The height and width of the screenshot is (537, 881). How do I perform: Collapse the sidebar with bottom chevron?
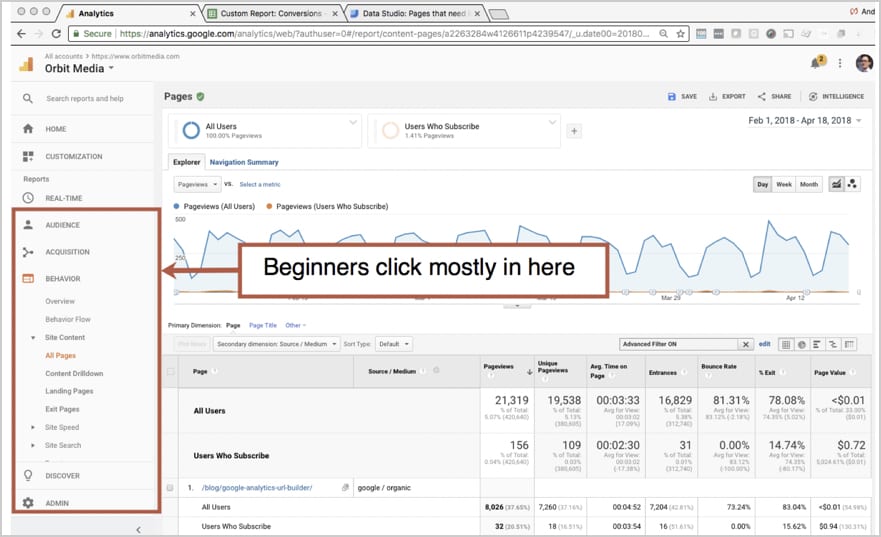tap(138, 530)
